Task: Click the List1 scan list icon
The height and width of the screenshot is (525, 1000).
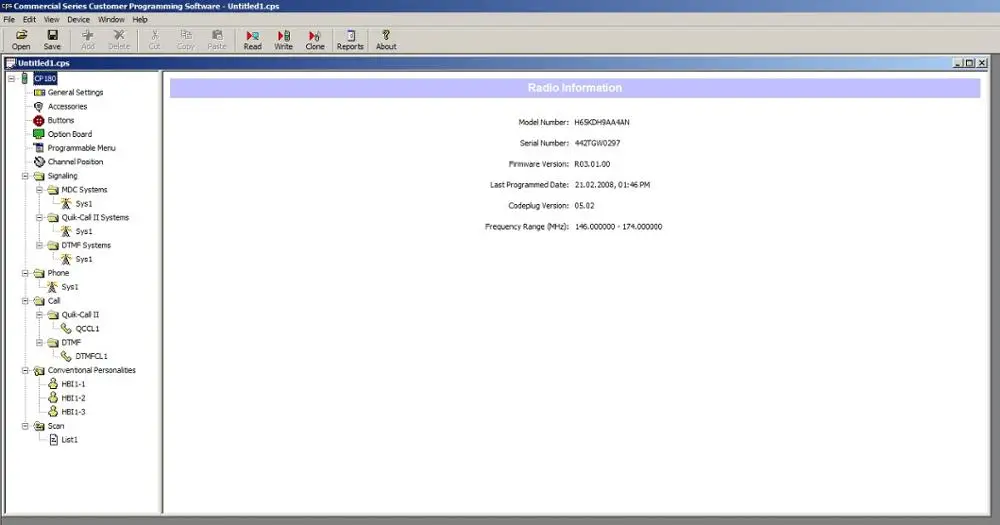Action: (x=54, y=440)
